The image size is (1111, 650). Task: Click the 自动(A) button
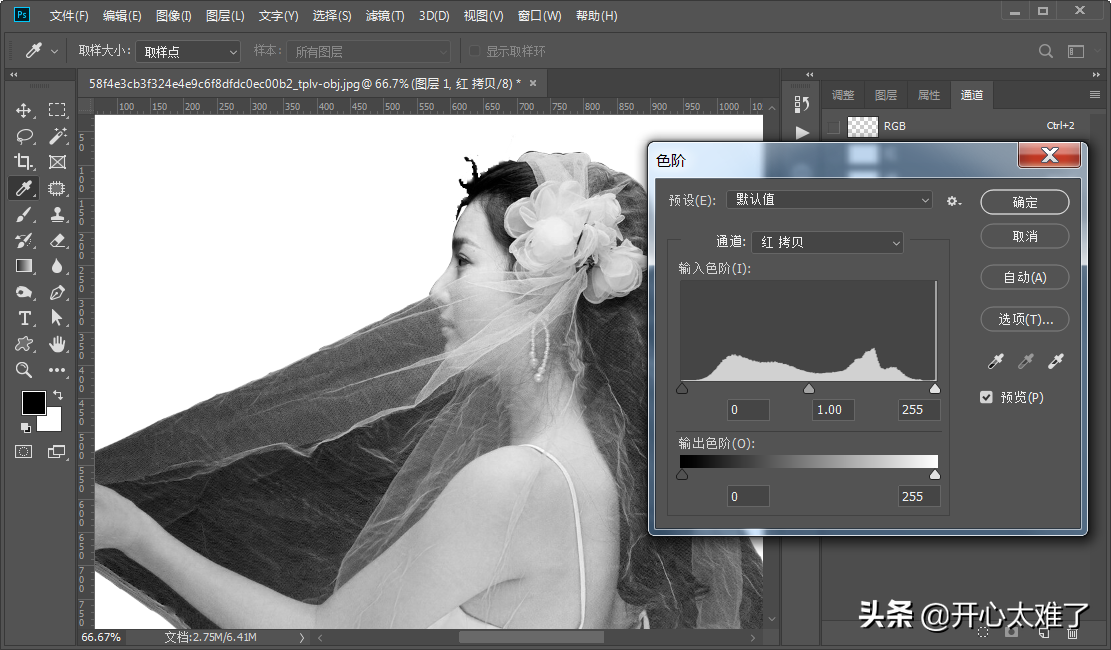click(x=1024, y=277)
